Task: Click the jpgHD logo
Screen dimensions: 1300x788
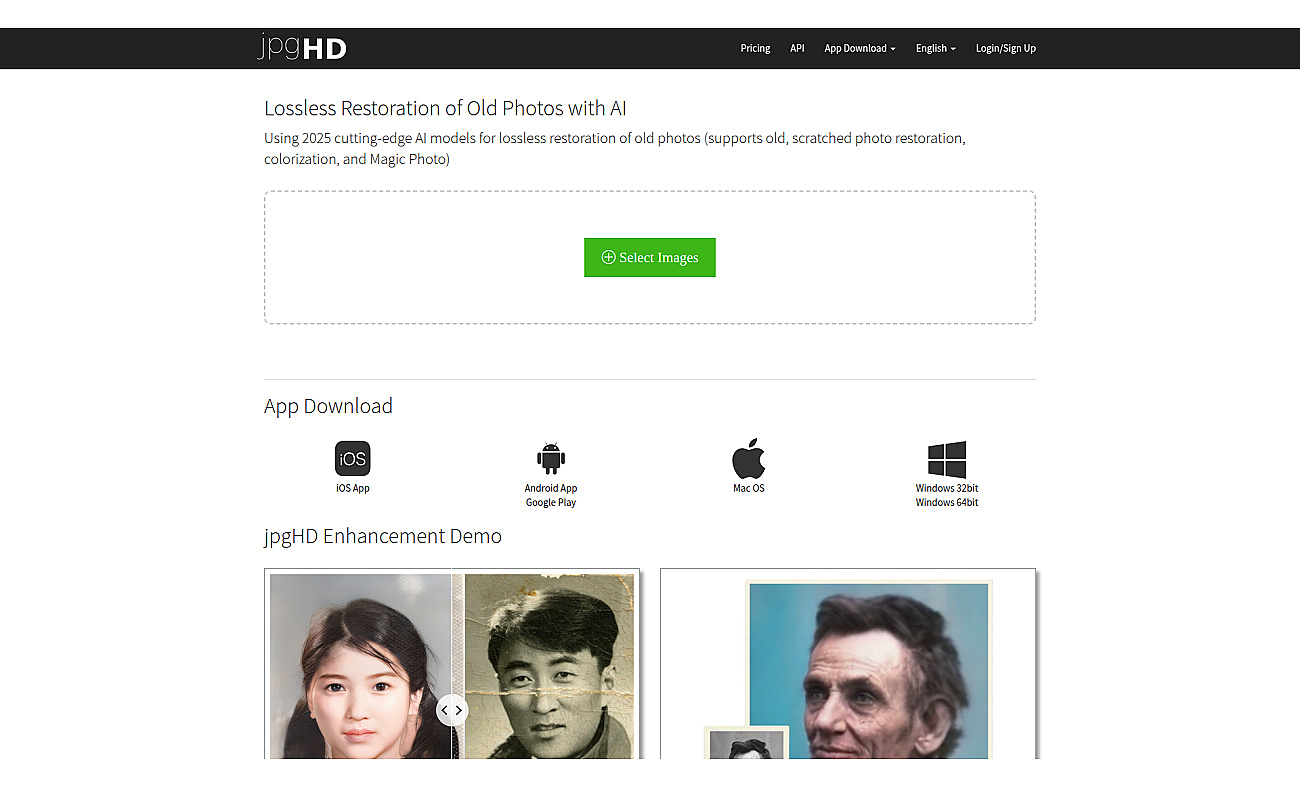Action: [x=302, y=47]
